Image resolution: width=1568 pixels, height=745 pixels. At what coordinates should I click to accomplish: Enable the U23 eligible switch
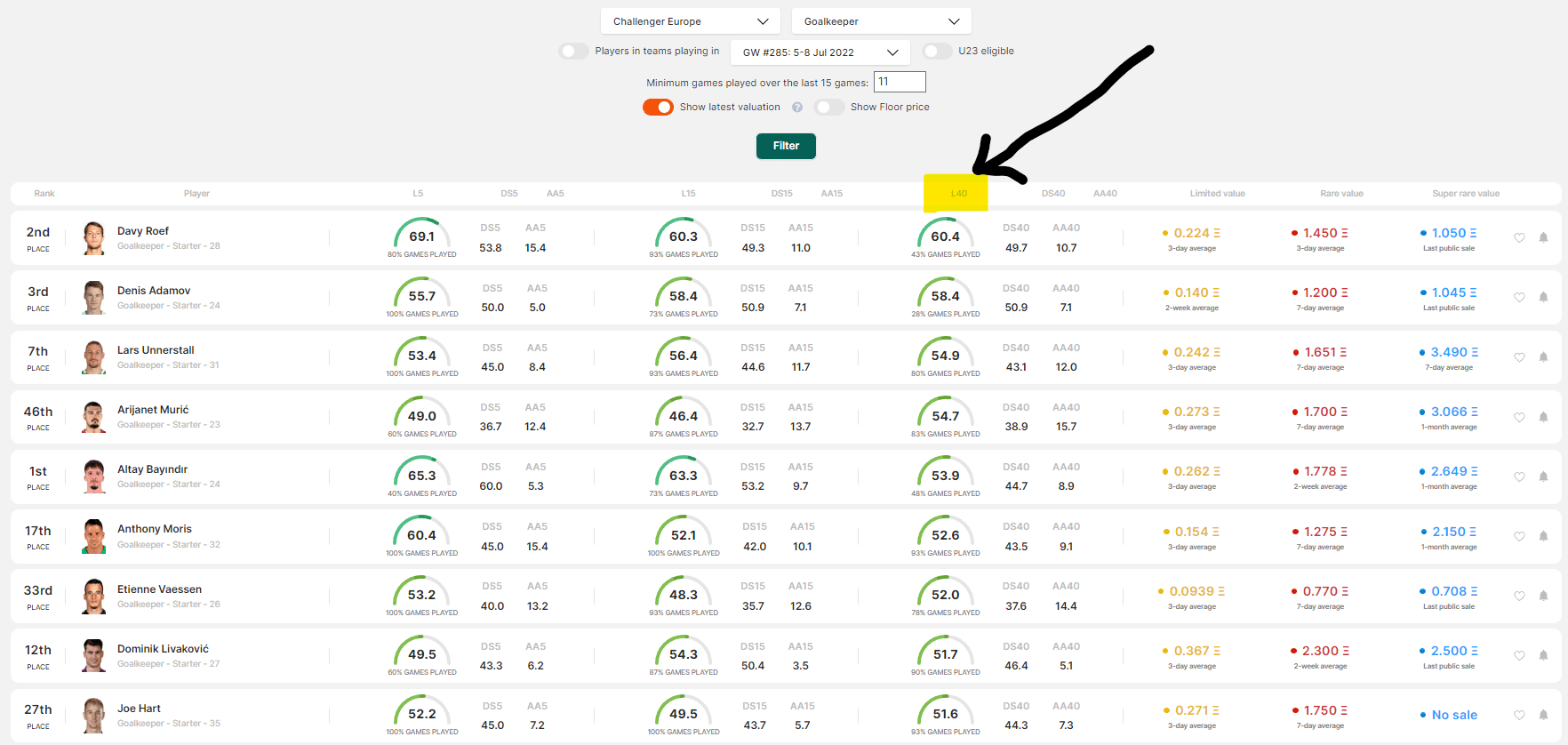click(937, 52)
